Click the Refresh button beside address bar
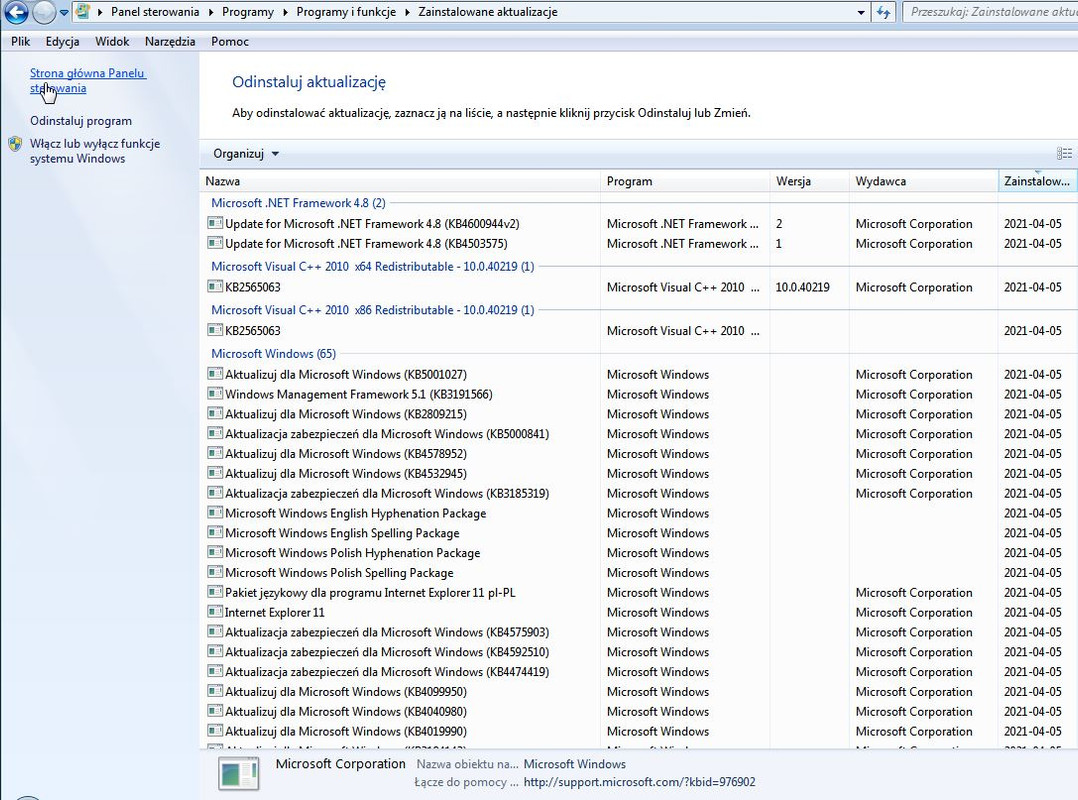 pyautogui.click(x=883, y=12)
